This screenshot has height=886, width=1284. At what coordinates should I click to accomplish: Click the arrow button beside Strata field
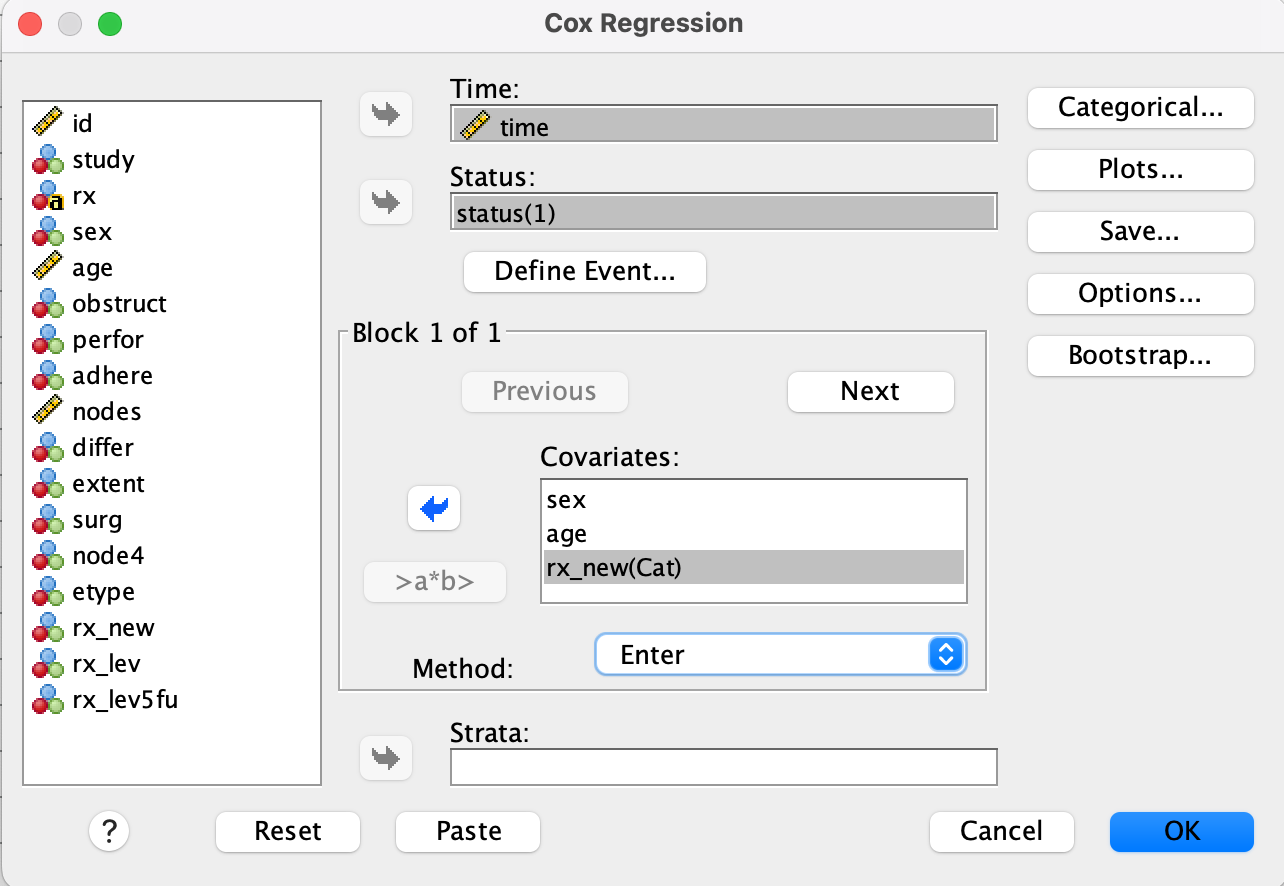tap(385, 757)
